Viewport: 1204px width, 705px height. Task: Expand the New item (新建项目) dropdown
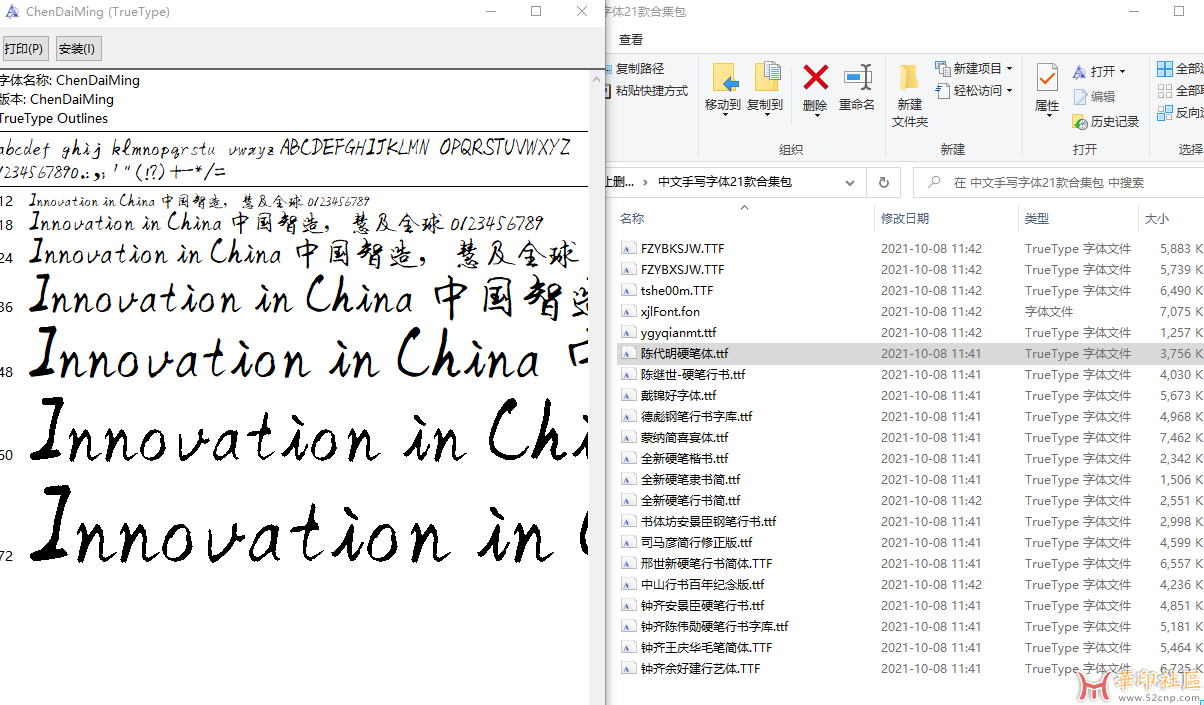[x=974, y=69]
